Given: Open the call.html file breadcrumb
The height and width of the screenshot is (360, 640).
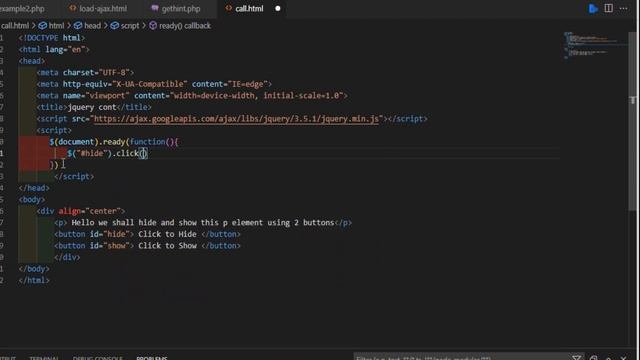Looking at the screenshot, I should click(x=15, y=26).
